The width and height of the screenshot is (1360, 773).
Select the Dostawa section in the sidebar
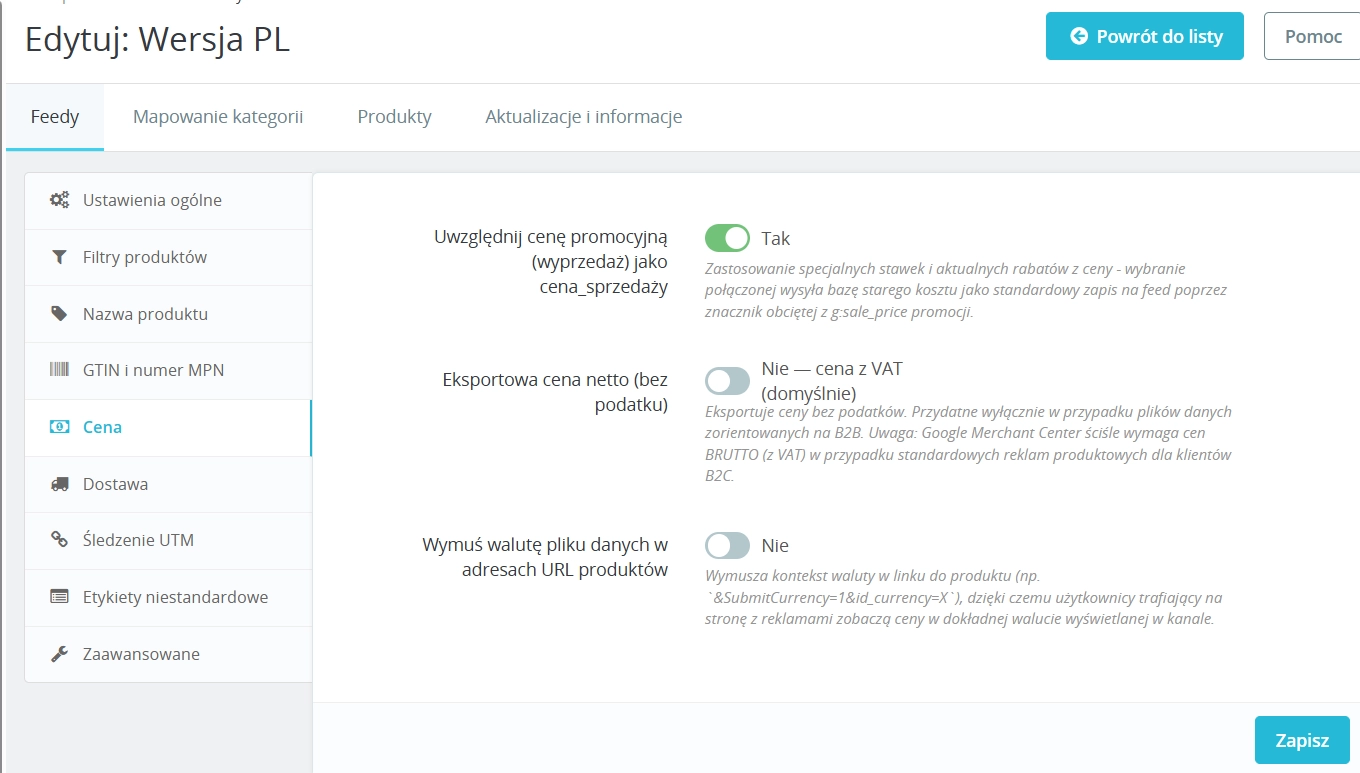point(113,484)
